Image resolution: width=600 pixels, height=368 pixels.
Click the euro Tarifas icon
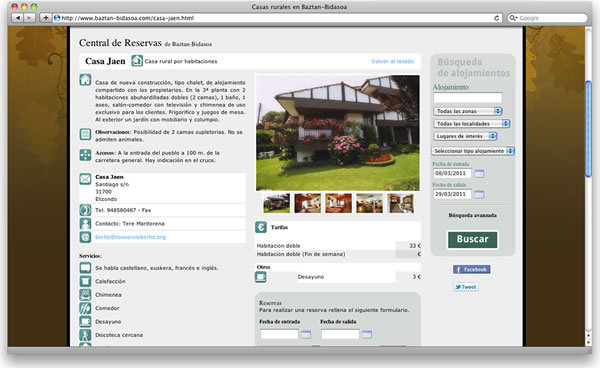tap(261, 227)
